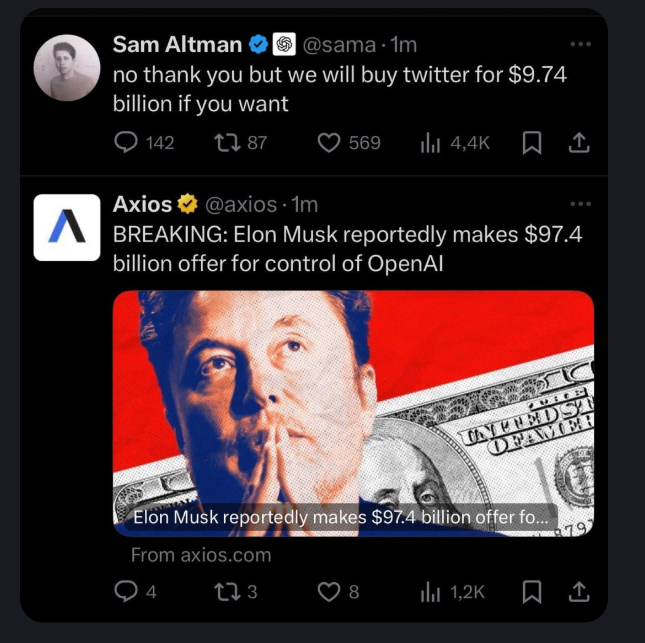Viewport: 645px width, 643px height.
Task: Share Sam Altman's tweet
Action: click(x=579, y=143)
